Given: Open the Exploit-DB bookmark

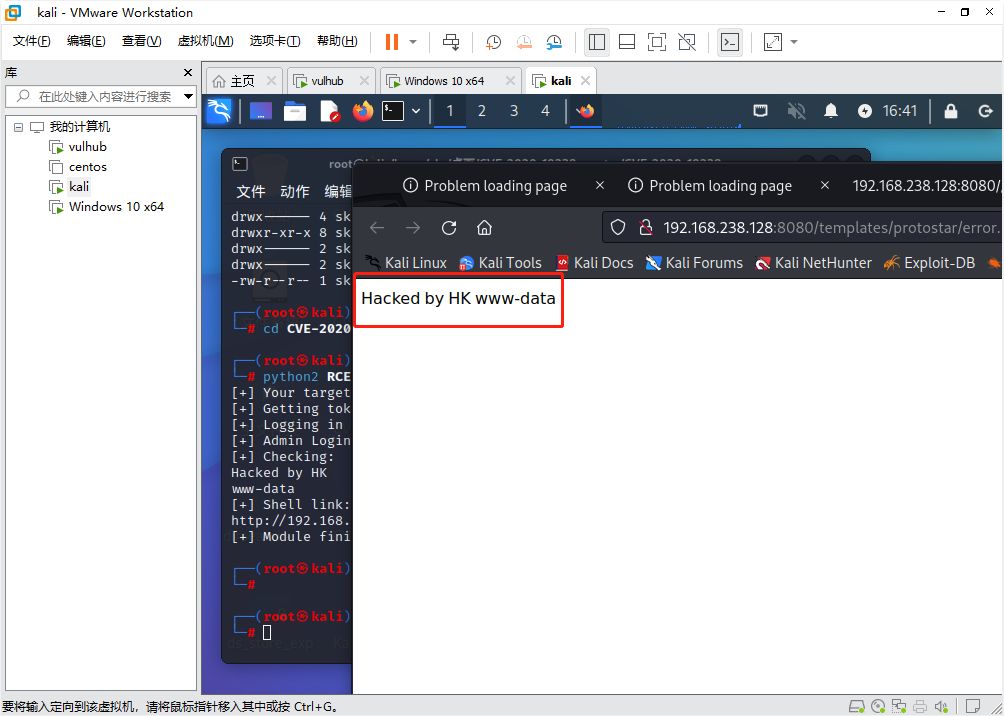Looking at the screenshot, I should pyautogui.click(x=928, y=263).
